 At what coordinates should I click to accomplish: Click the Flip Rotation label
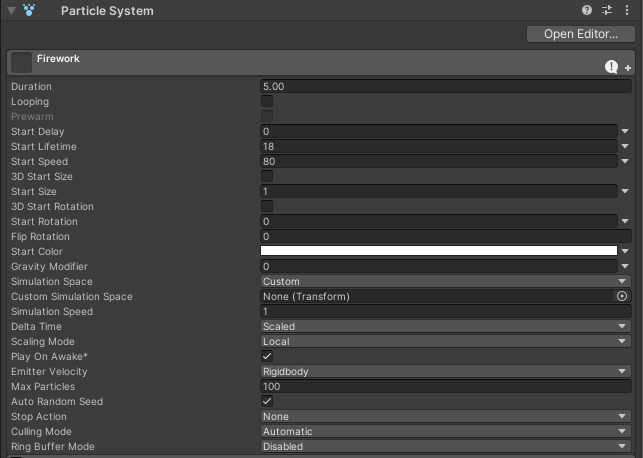pos(40,237)
